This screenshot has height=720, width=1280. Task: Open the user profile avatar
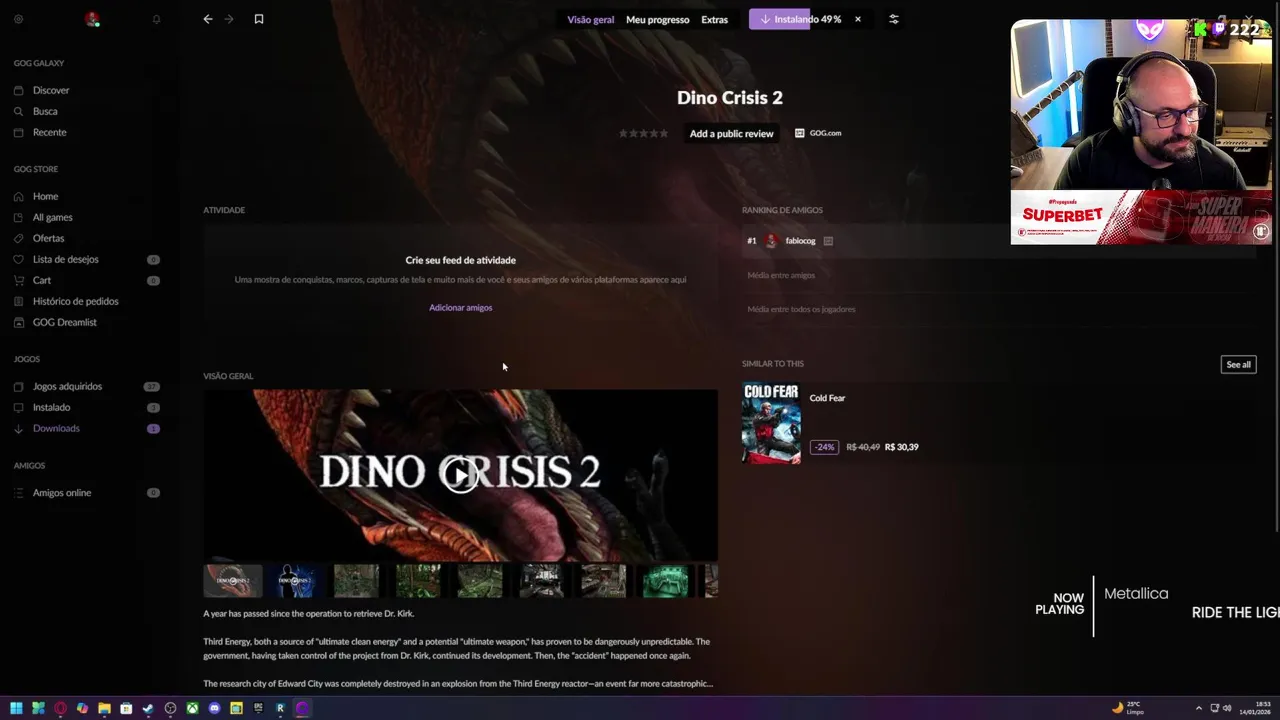[x=92, y=19]
